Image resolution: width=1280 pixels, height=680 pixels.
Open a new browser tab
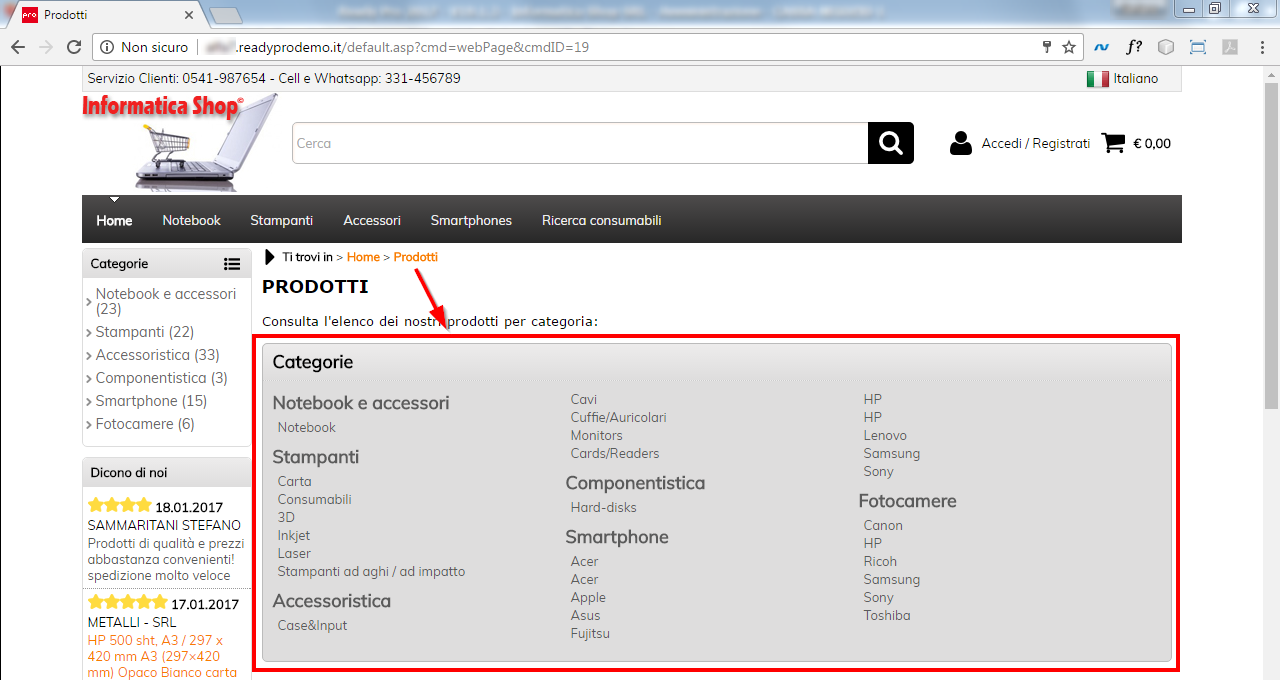[227, 15]
